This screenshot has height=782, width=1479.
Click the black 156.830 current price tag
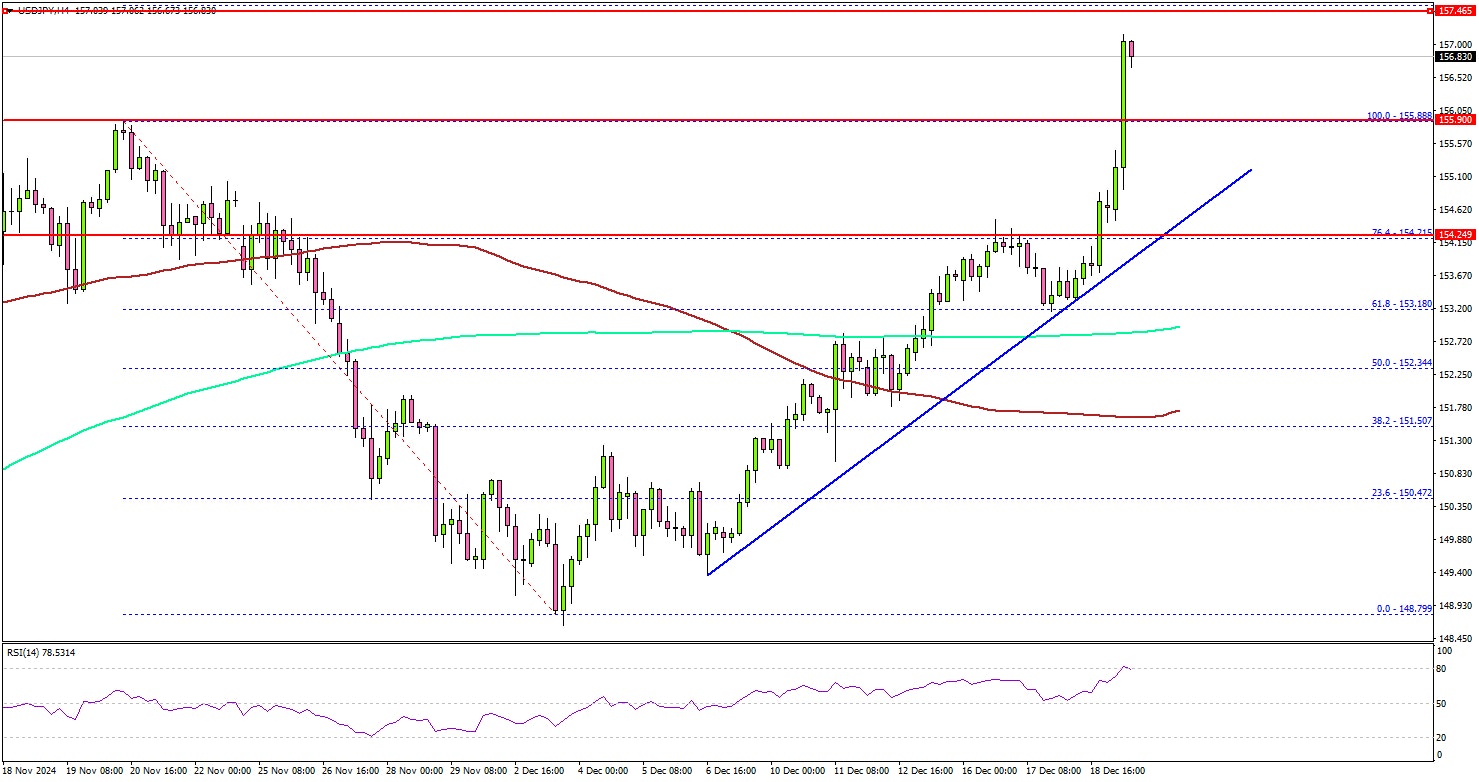[x=1456, y=57]
